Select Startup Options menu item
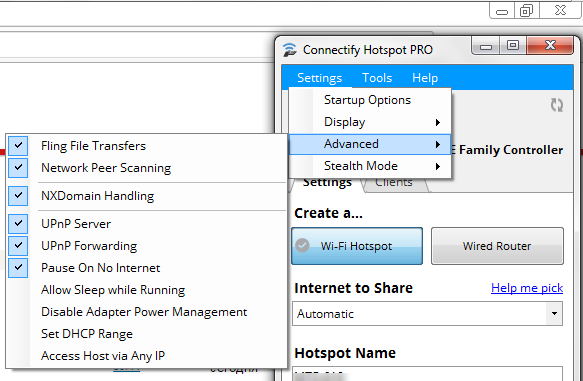This screenshot has width=583, height=381. (x=370, y=100)
